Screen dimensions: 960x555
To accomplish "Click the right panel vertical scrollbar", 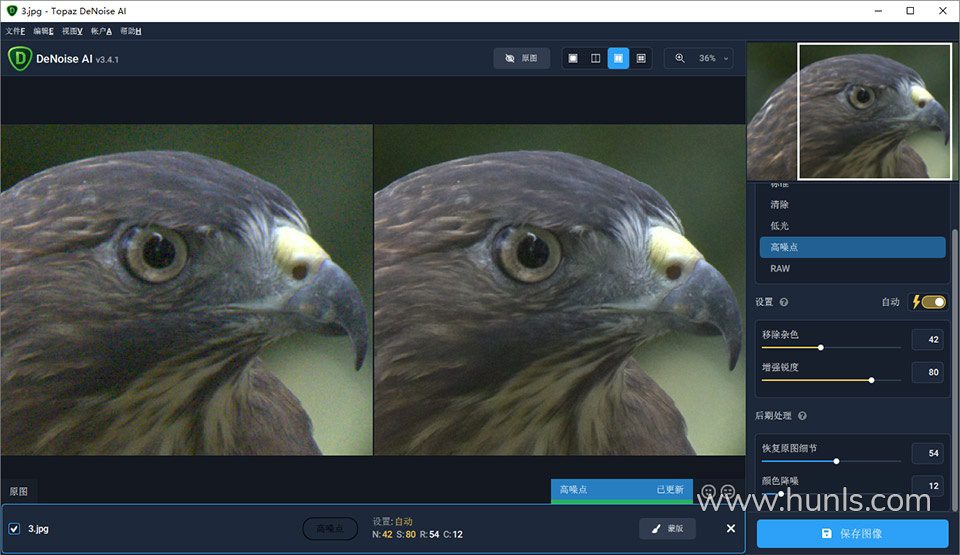I will click(x=955, y=368).
